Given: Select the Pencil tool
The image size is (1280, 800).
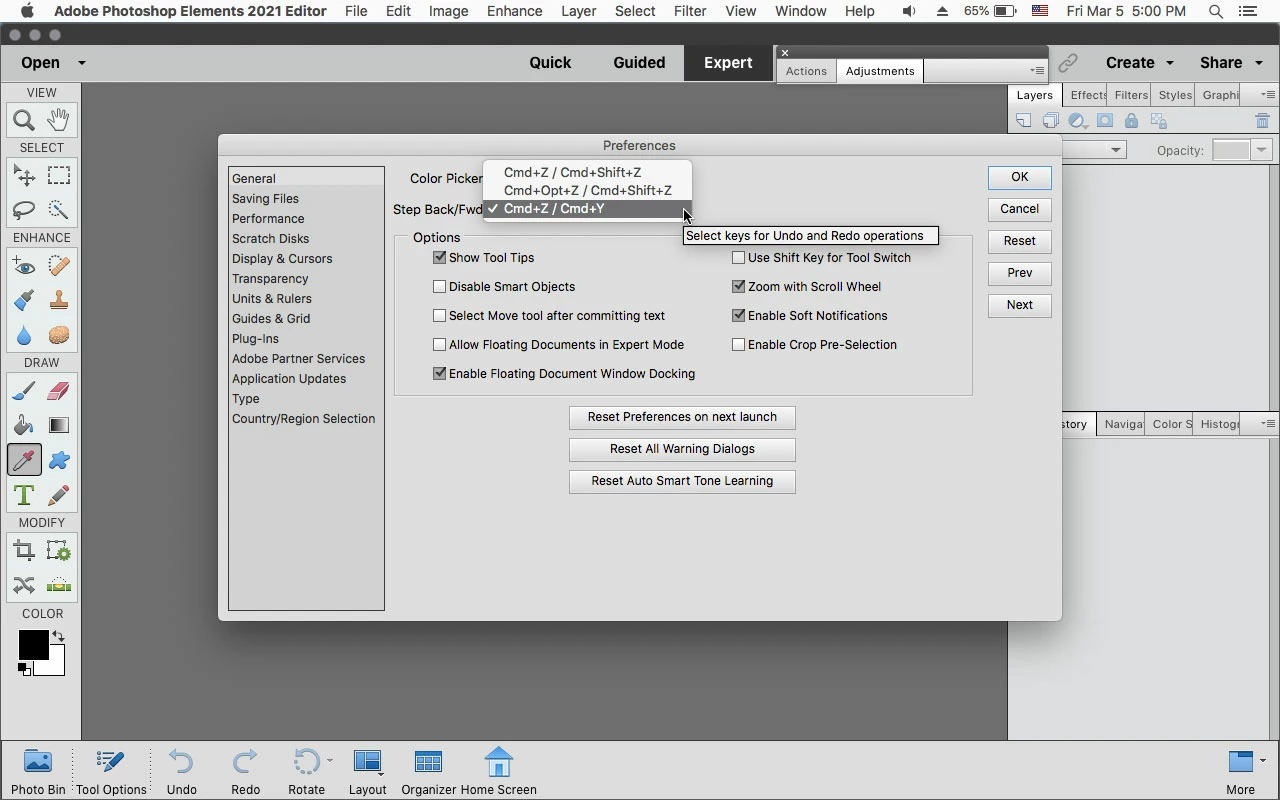Looking at the screenshot, I should click(x=59, y=495).
